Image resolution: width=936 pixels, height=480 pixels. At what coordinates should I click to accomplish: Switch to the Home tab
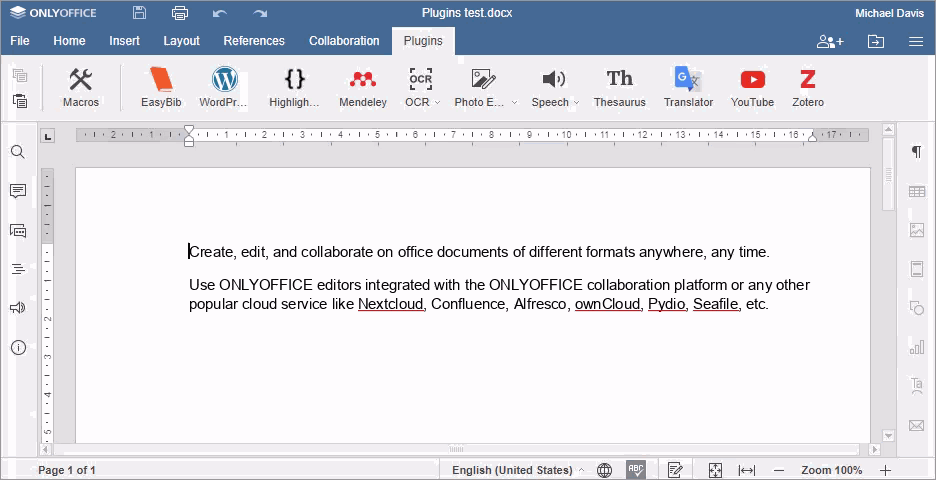[69, 41]
